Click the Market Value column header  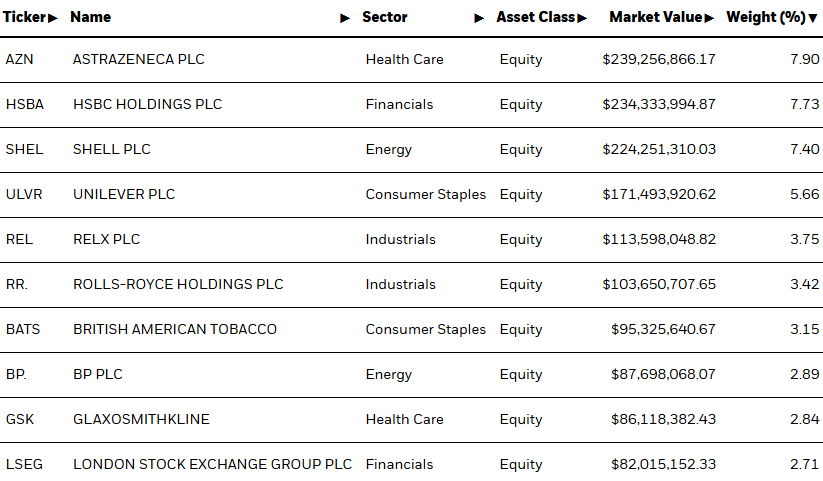[x=656, y=17]
